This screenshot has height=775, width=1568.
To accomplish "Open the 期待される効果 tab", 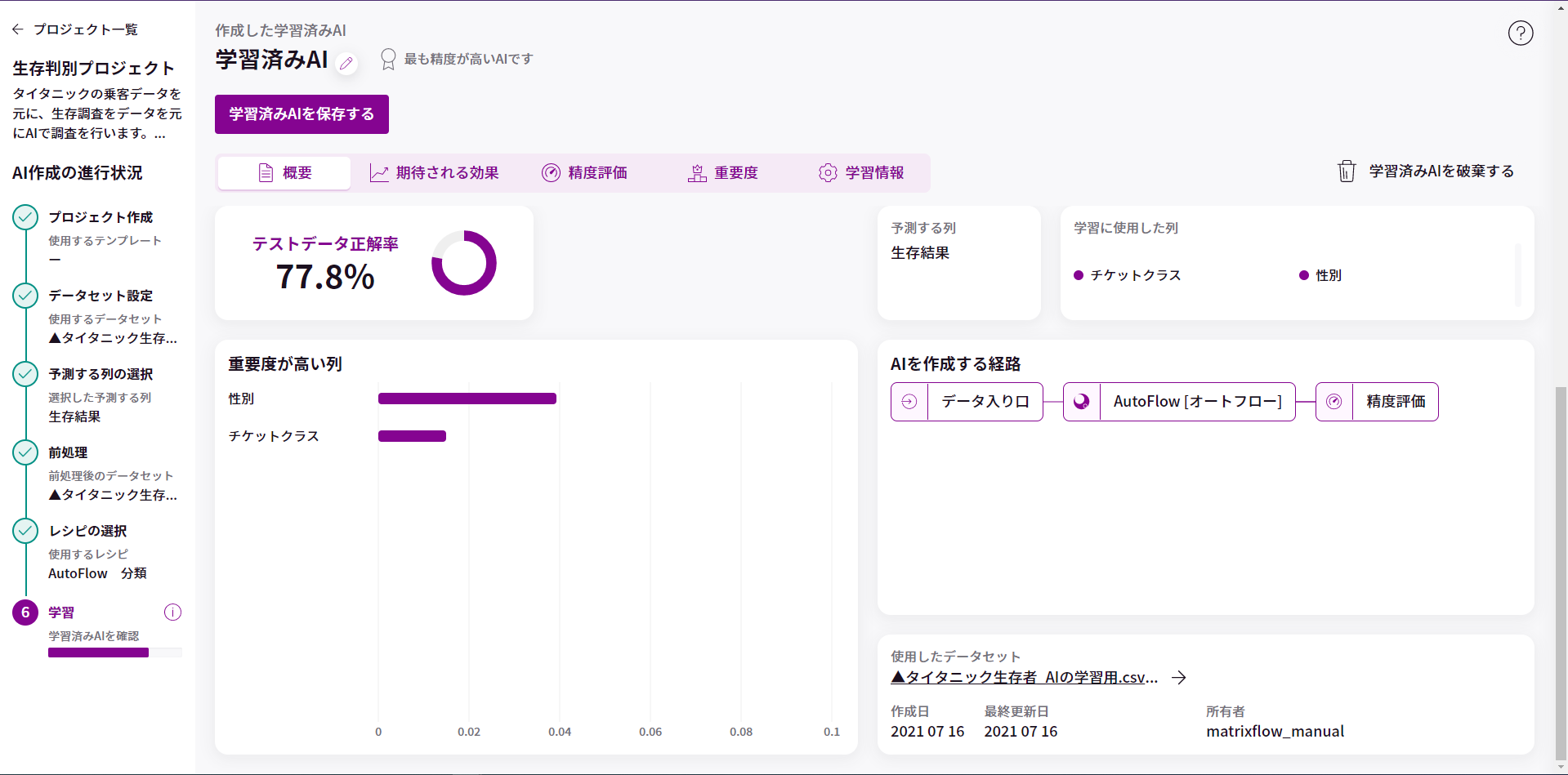I will [434, 173].
